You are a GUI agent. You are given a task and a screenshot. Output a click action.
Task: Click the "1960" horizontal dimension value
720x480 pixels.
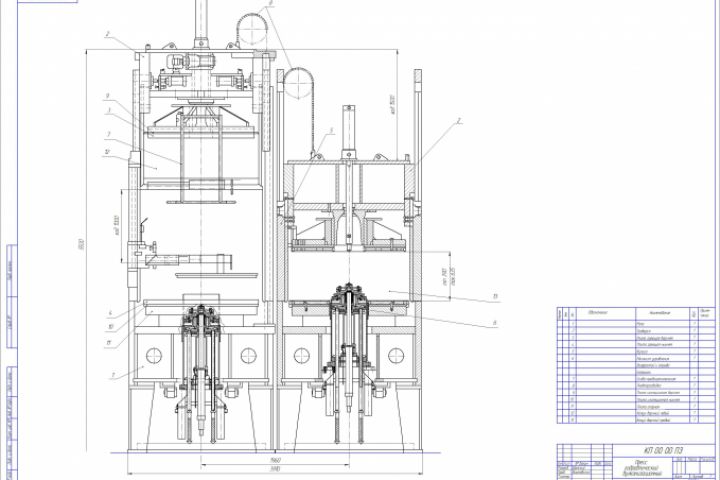275,461
